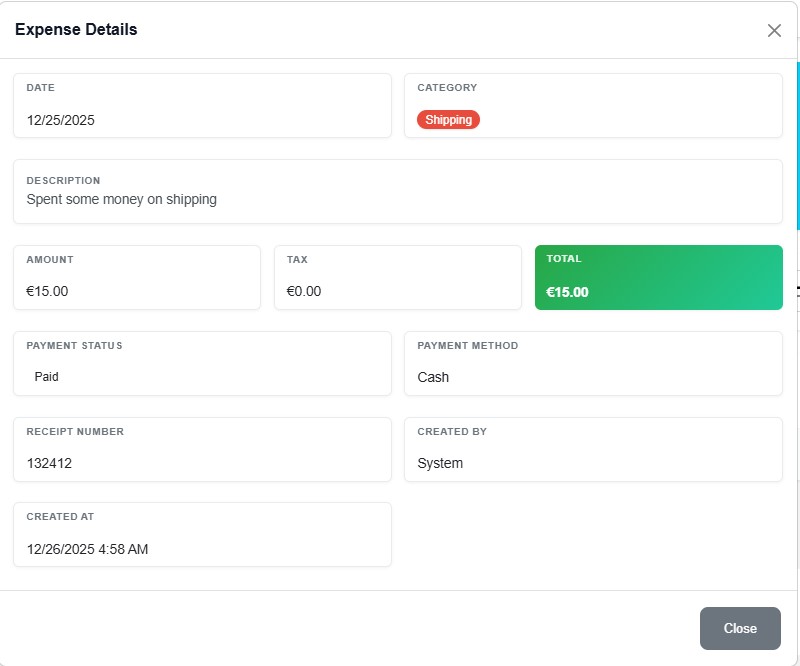Click the PAYMENT METHOD label

(x=467, y=345)
